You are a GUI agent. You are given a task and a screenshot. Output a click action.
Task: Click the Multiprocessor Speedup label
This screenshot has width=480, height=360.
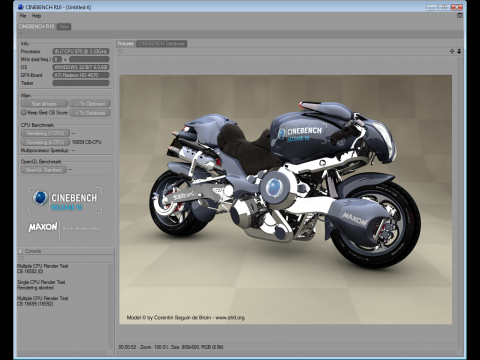[44, 150]
